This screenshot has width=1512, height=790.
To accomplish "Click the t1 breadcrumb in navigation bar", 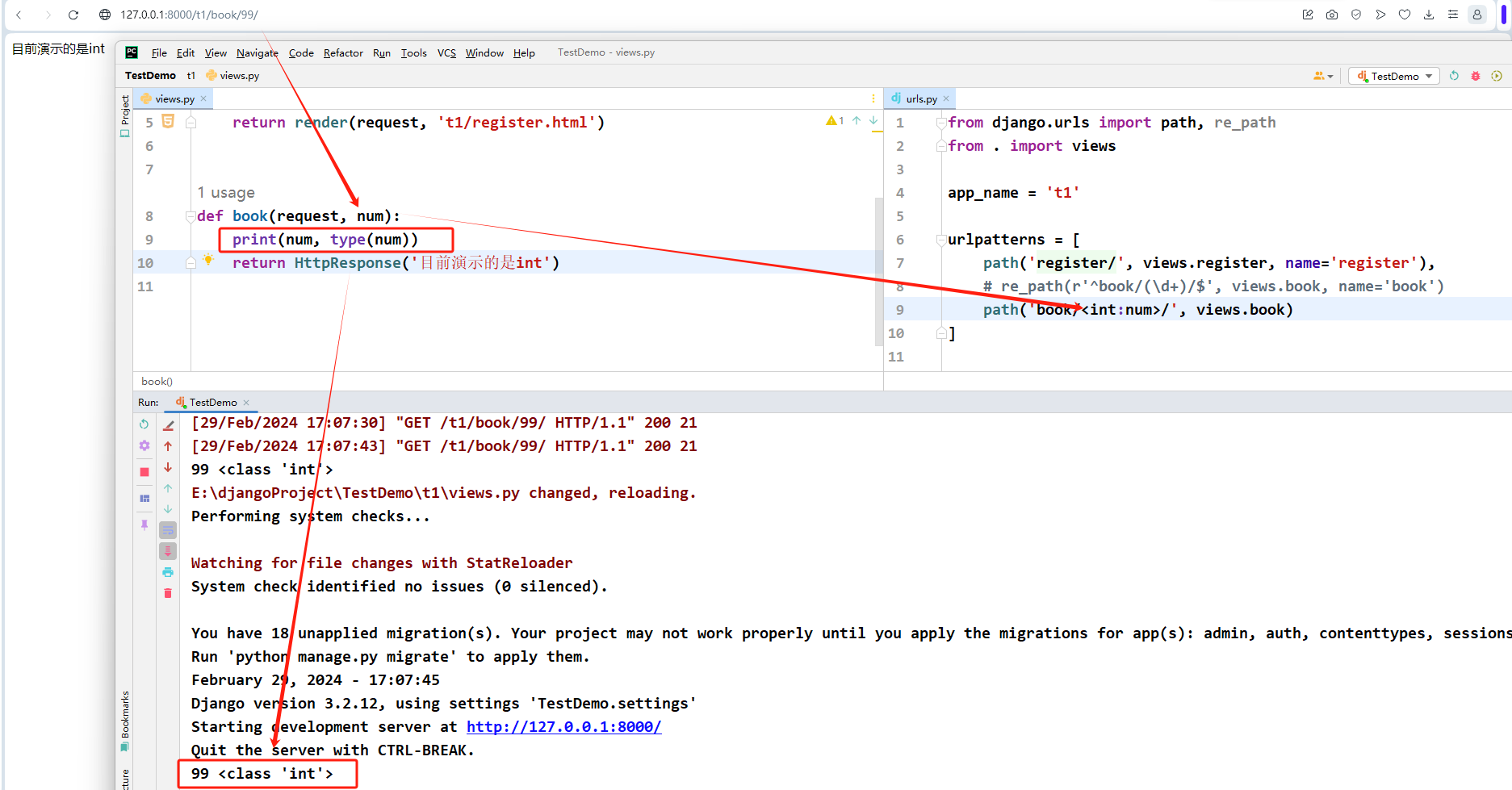I will [x=191, y=75].
